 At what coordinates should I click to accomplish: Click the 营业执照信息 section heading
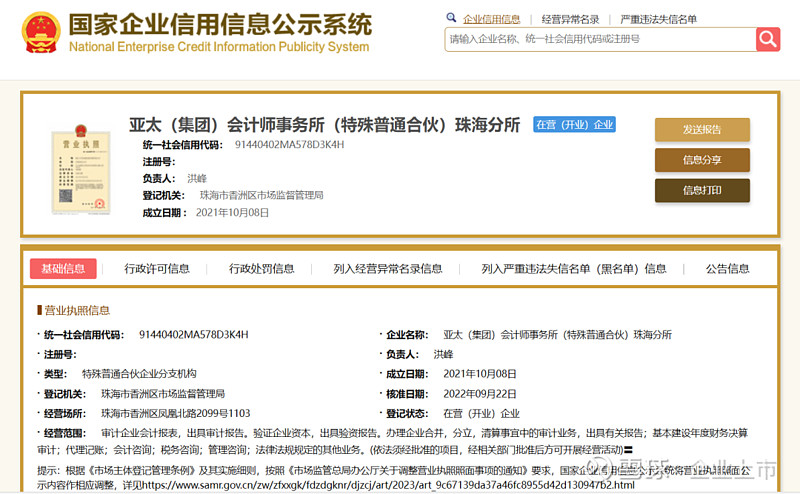77,310
